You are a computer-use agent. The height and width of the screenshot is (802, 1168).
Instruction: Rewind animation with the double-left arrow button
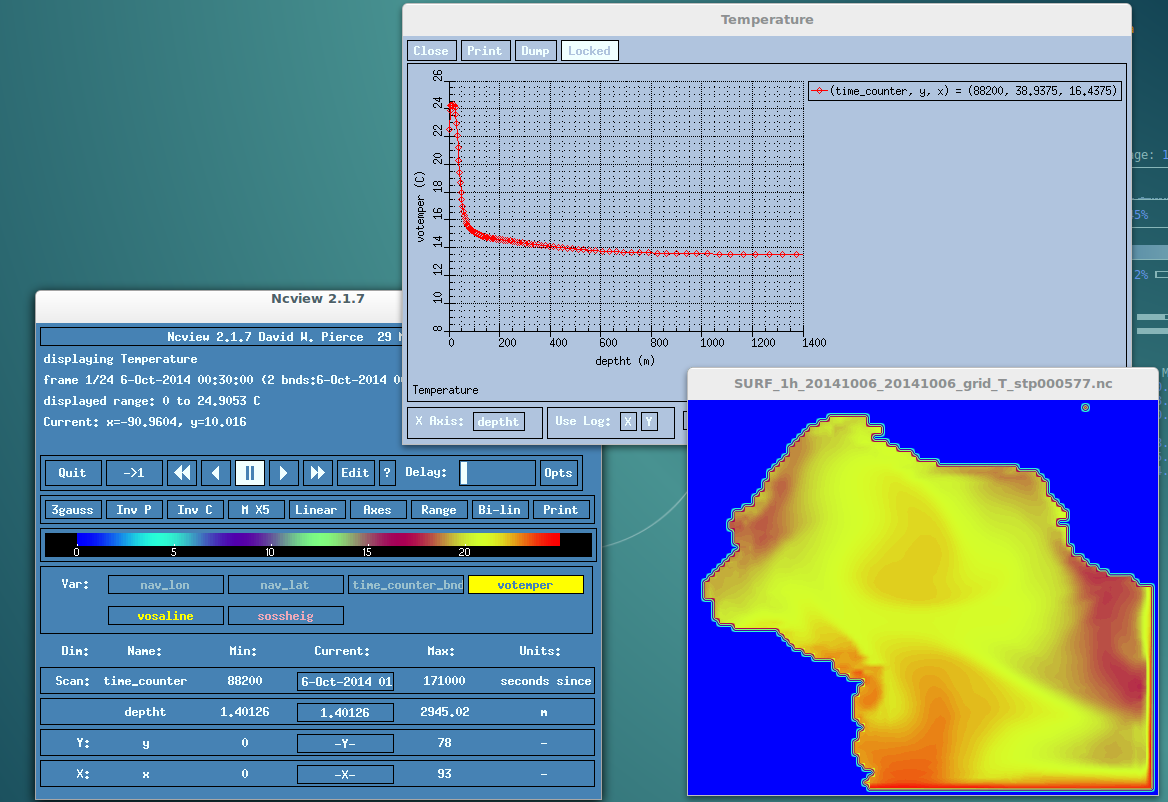click(182, 473)
